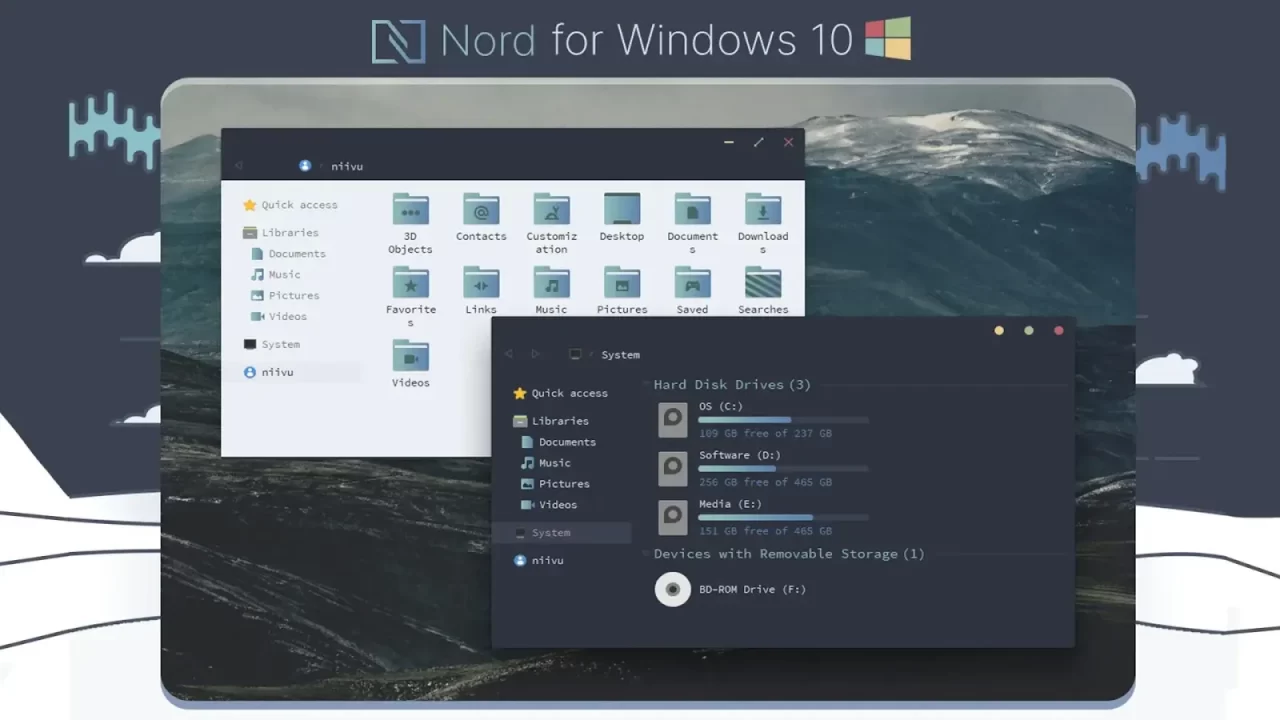Maximize the niivu window

click(x=758, y=143)
